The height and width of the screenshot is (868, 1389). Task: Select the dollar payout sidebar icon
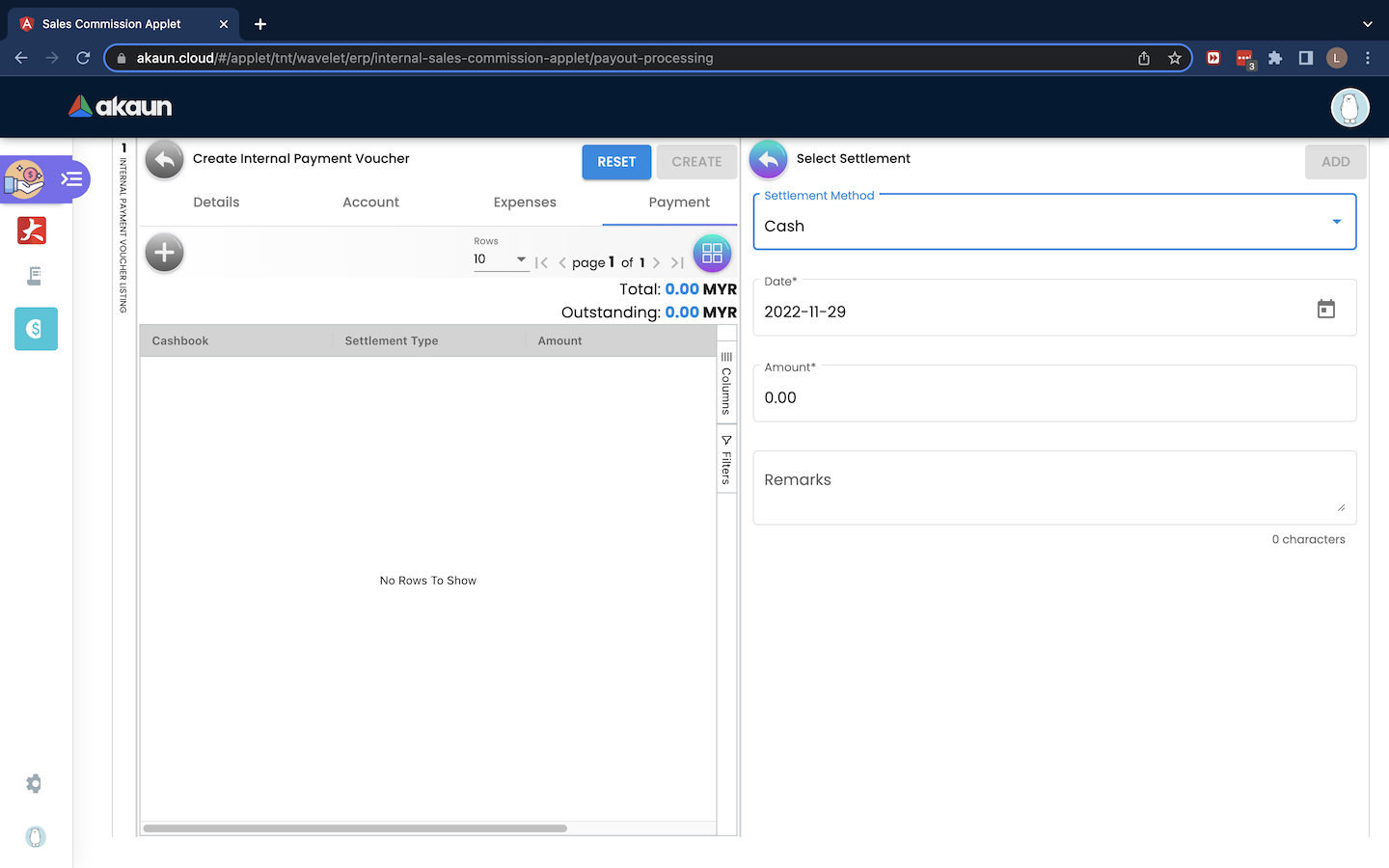(36, 329)
